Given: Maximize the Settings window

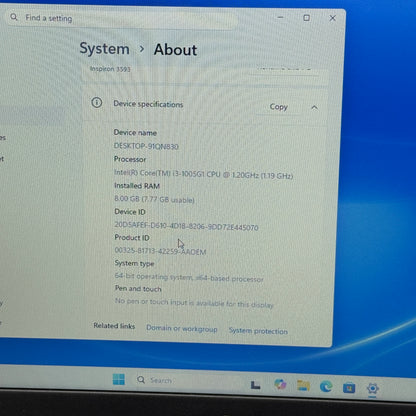Looking at the screenshot, I should (x=306, y=18).
